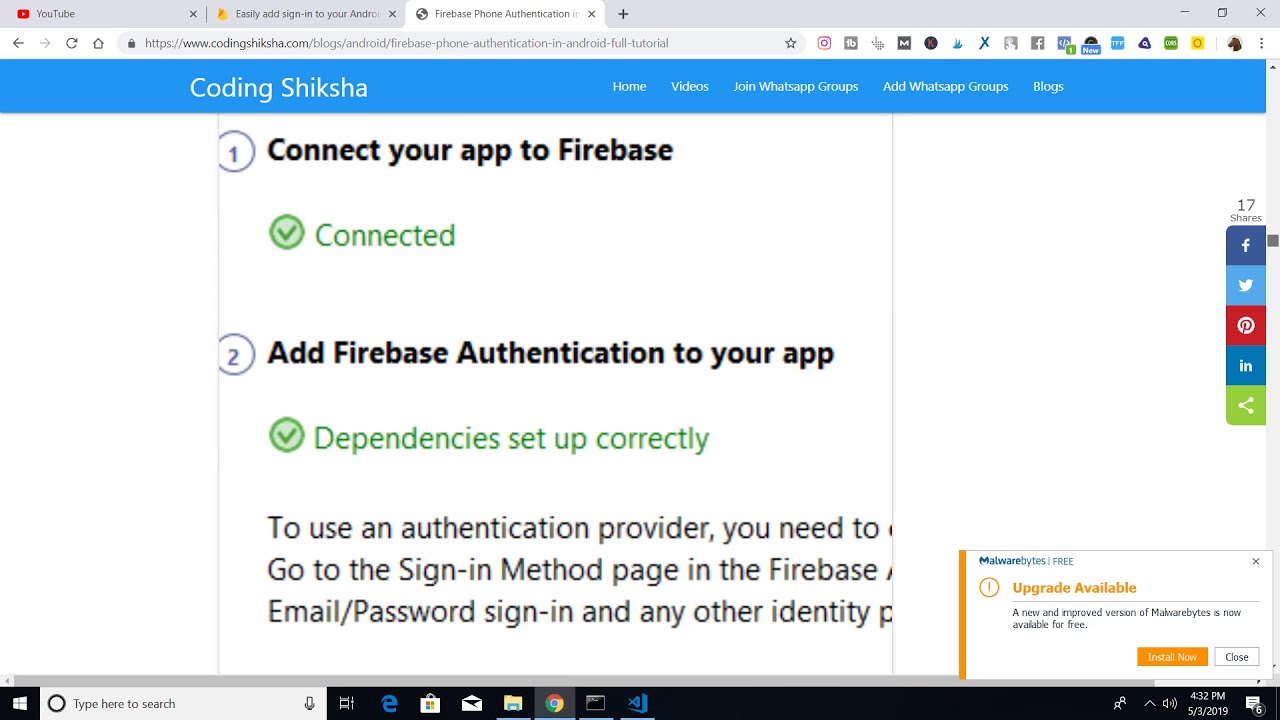Switch to the Easily add sign-in tab
This screenshot has height=720, width=1280.
point(305,14)
